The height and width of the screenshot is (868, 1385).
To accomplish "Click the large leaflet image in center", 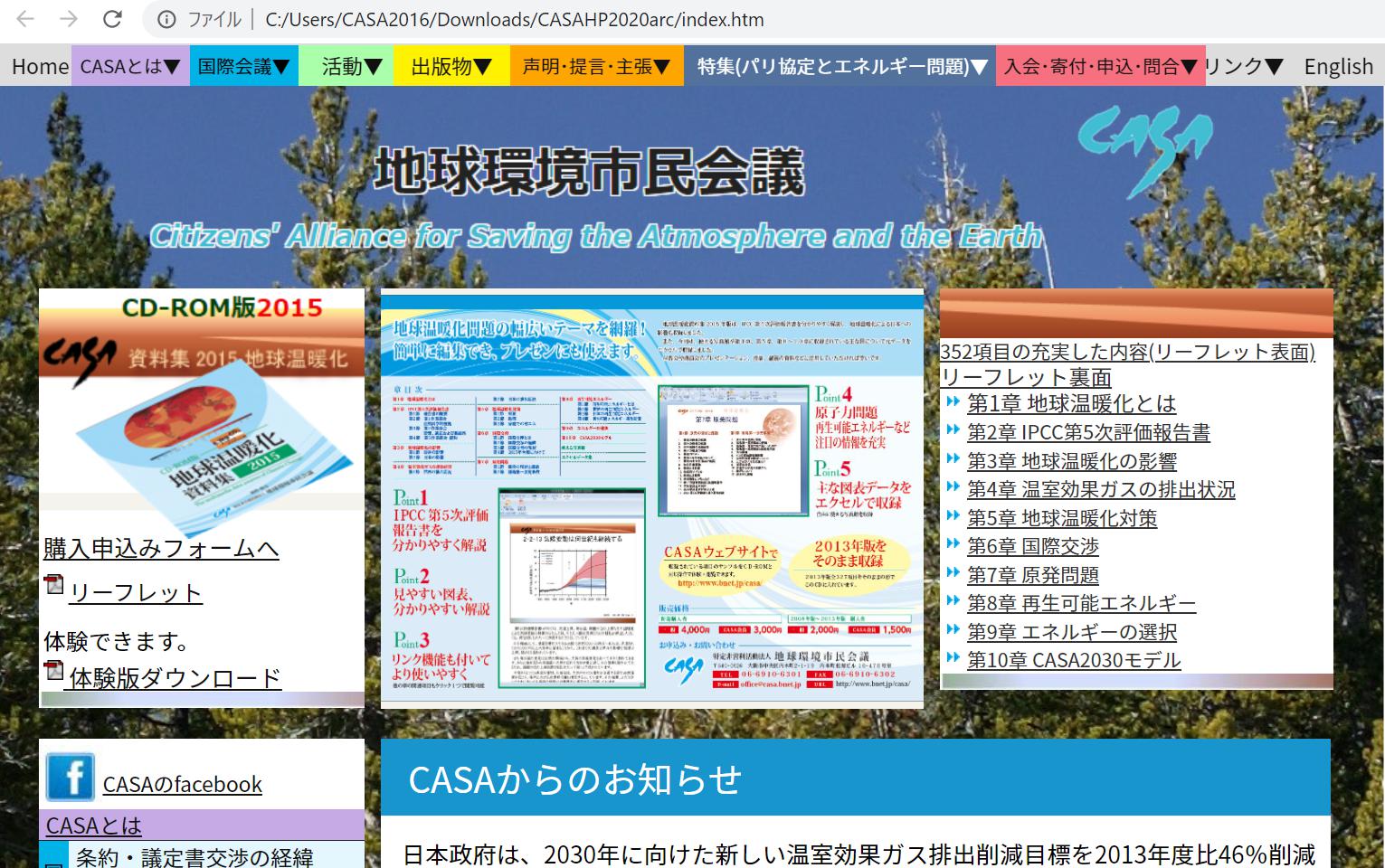I will [652, 499].
